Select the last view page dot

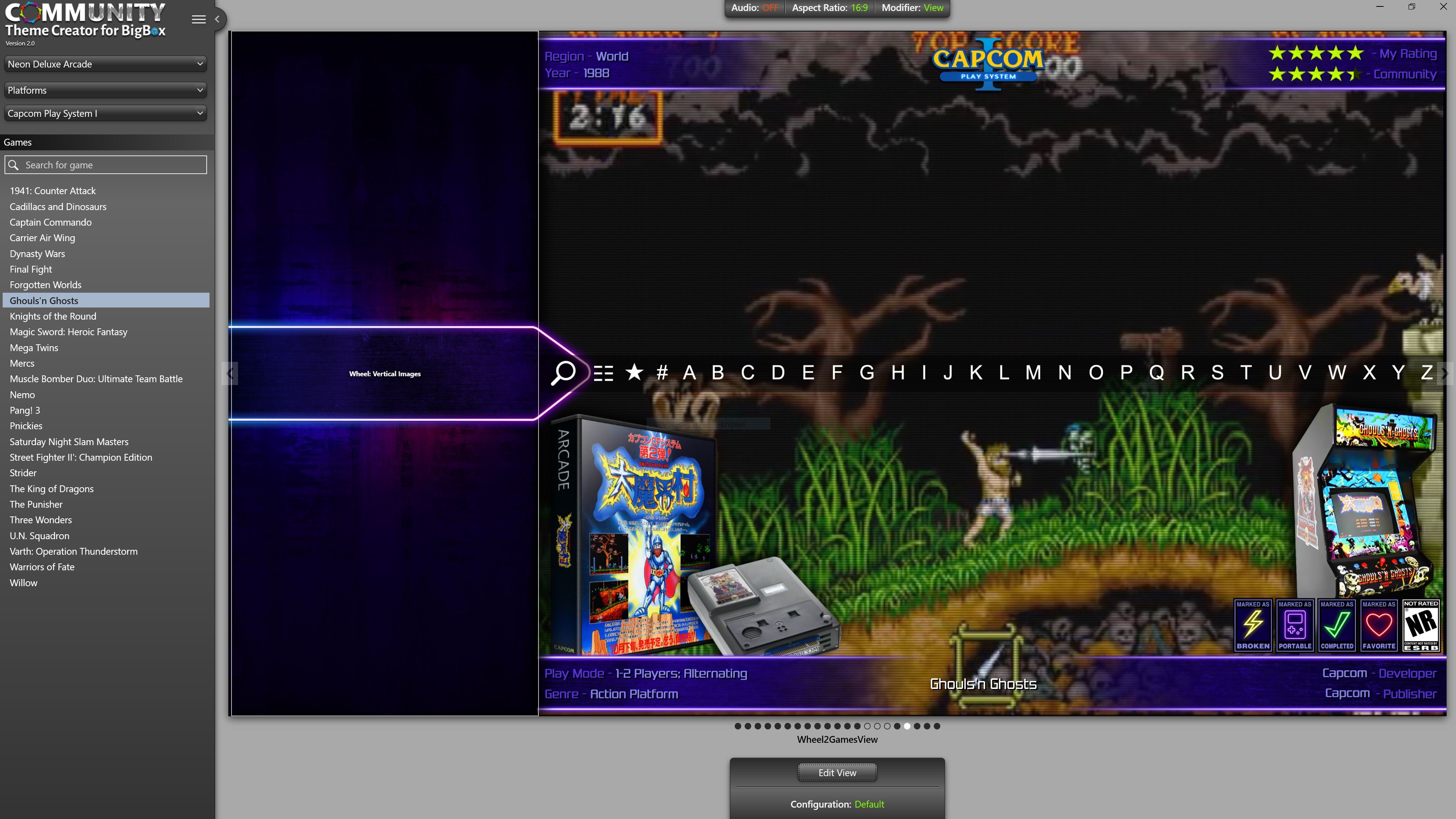click(937, 726)
